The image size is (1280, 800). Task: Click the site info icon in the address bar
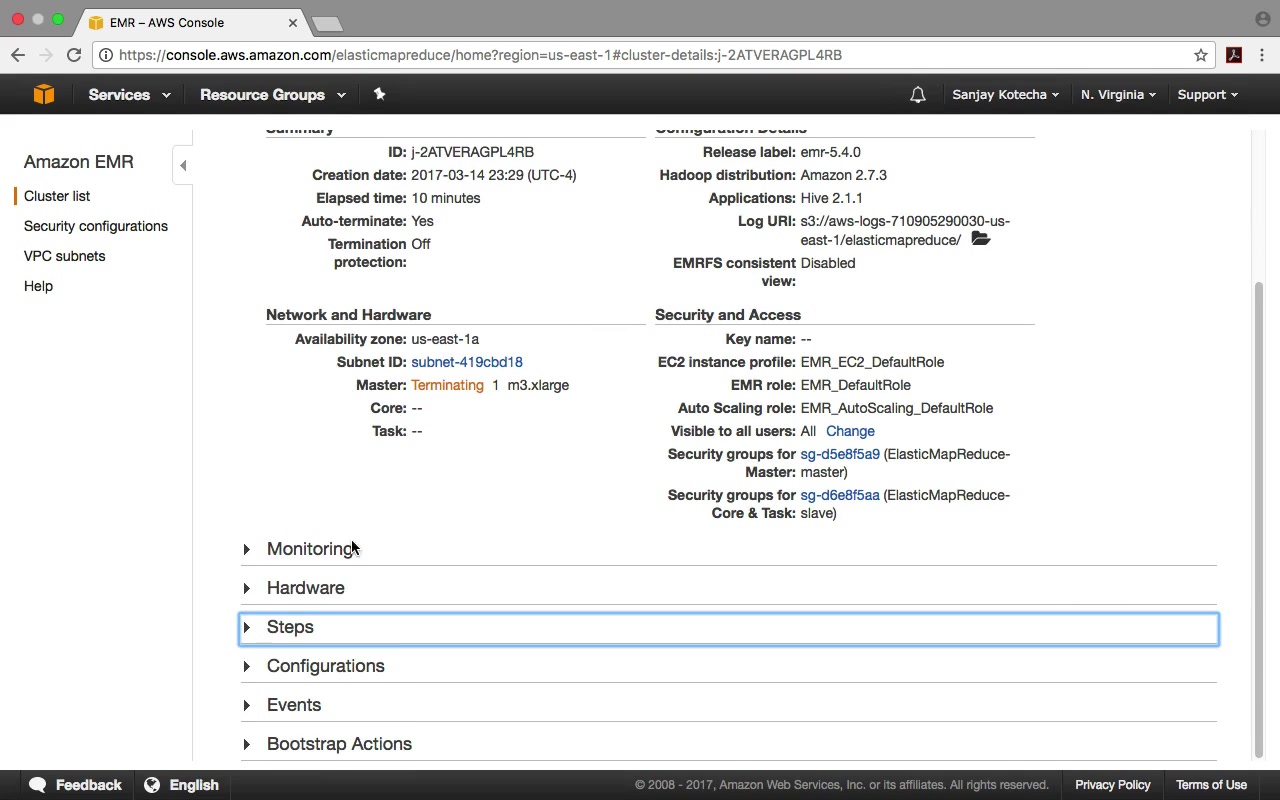(x=106, y=55)
